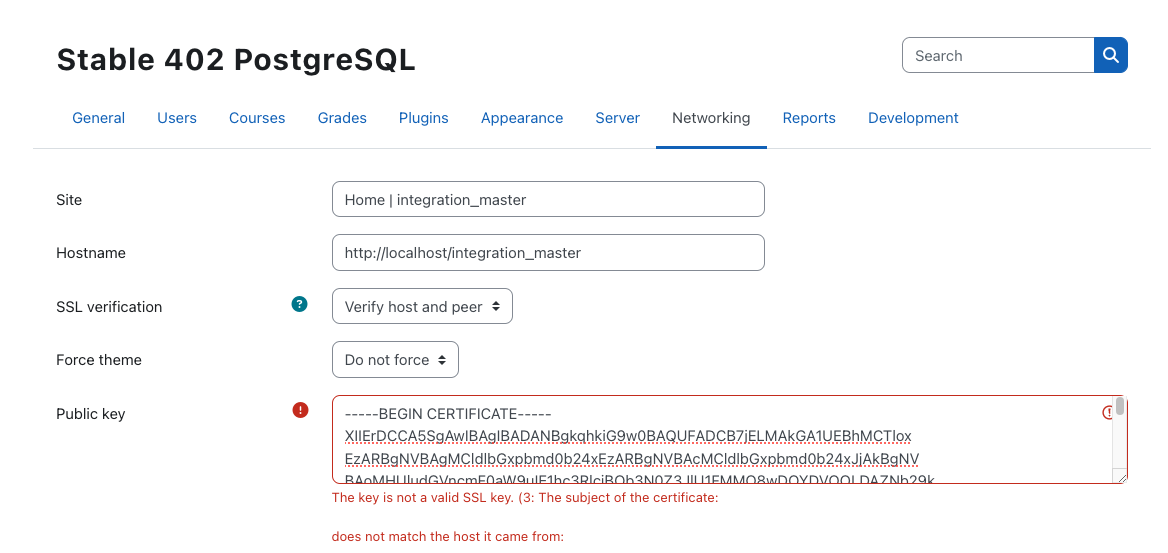
Task: Open the Courses tab
Action: click(x=257, y=118)
